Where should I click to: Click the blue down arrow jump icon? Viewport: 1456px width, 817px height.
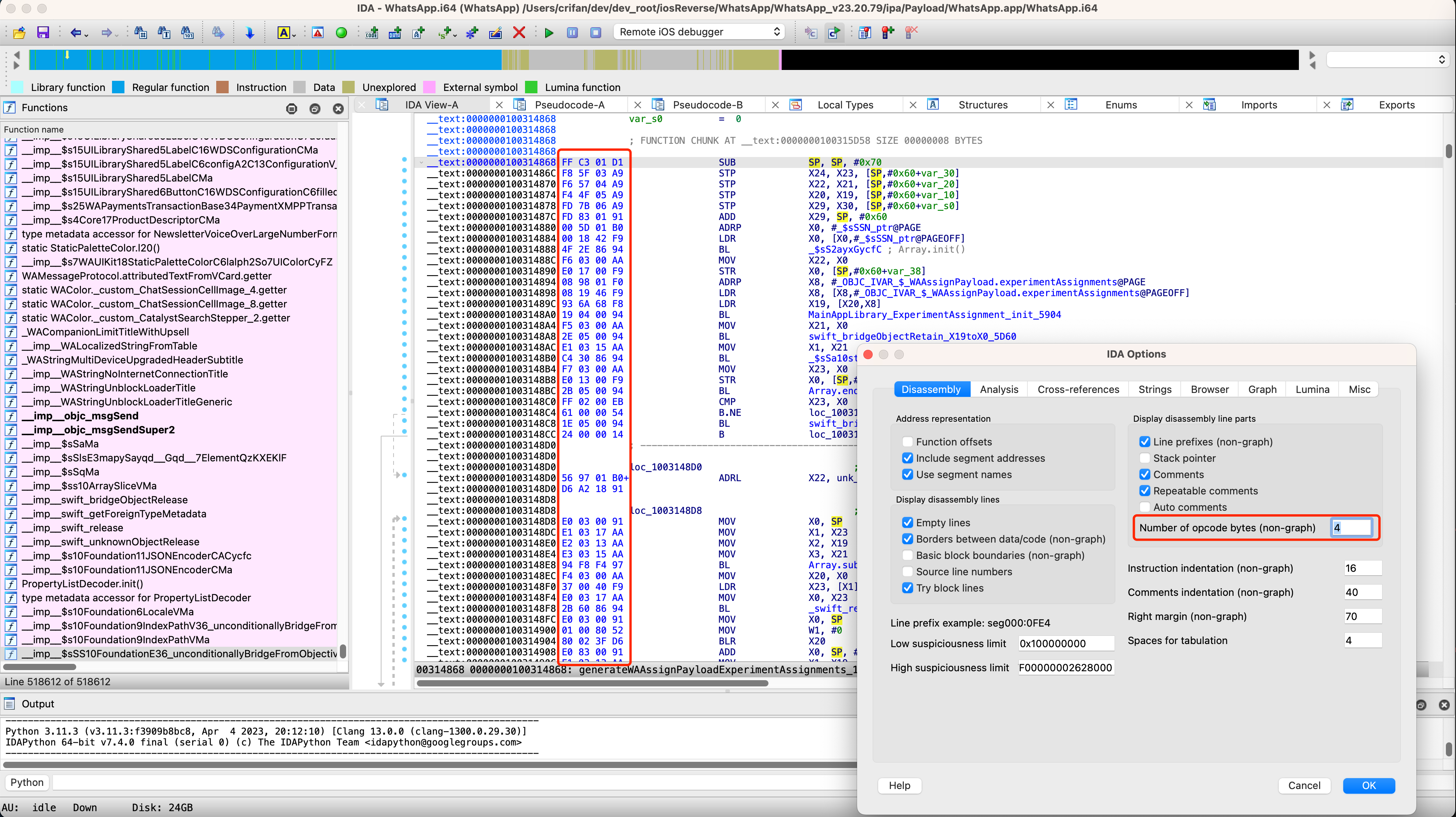[249, 33]
